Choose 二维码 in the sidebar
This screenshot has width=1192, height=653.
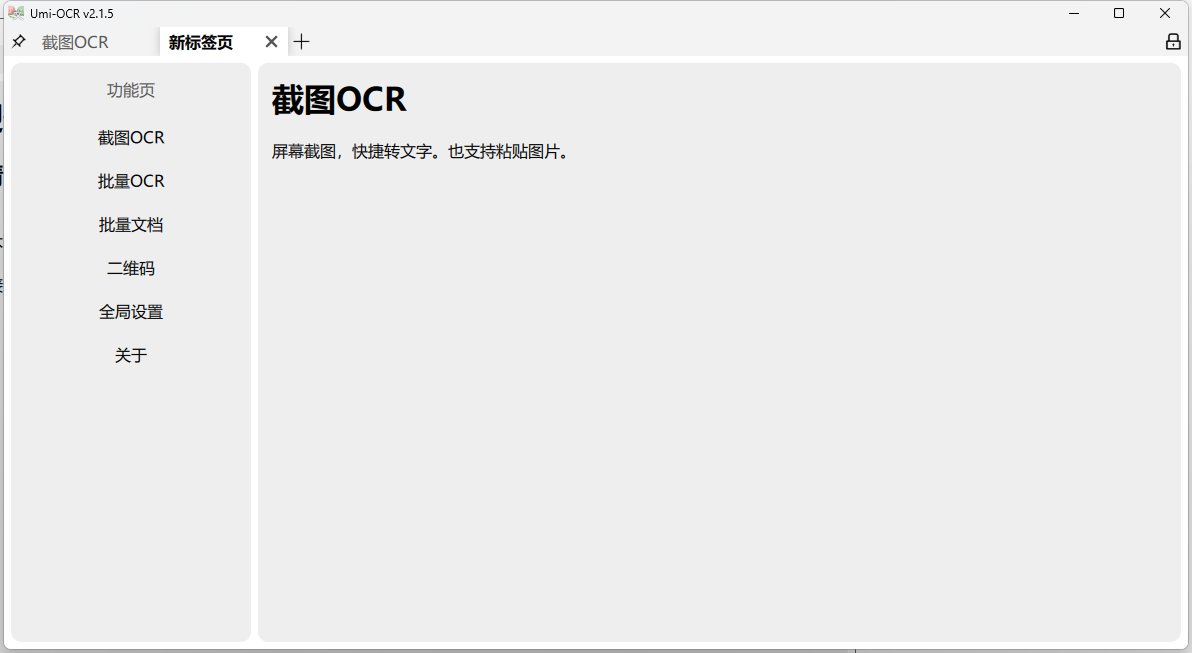tap(131, 268)
